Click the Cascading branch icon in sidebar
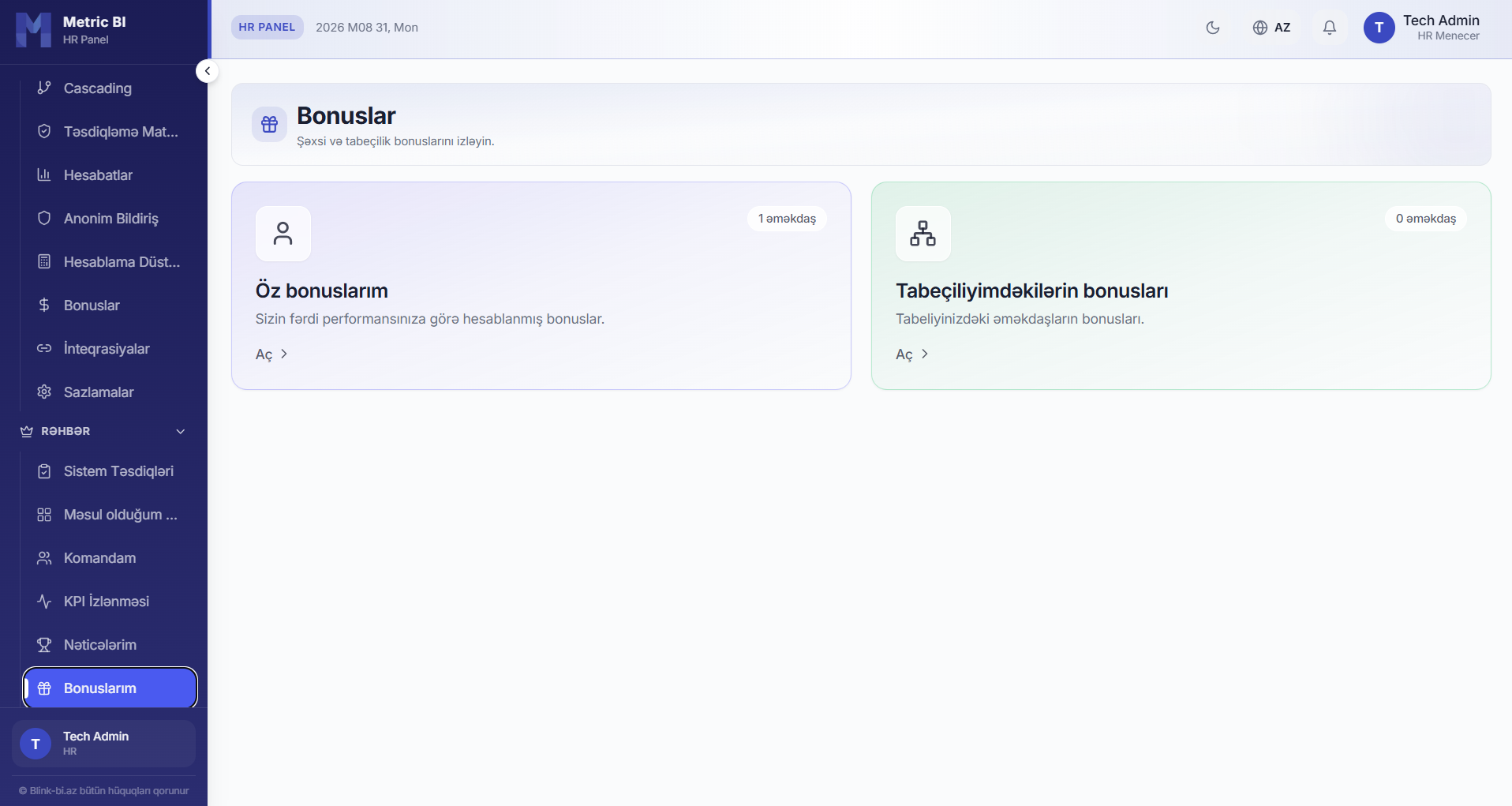 coord(44,88)
